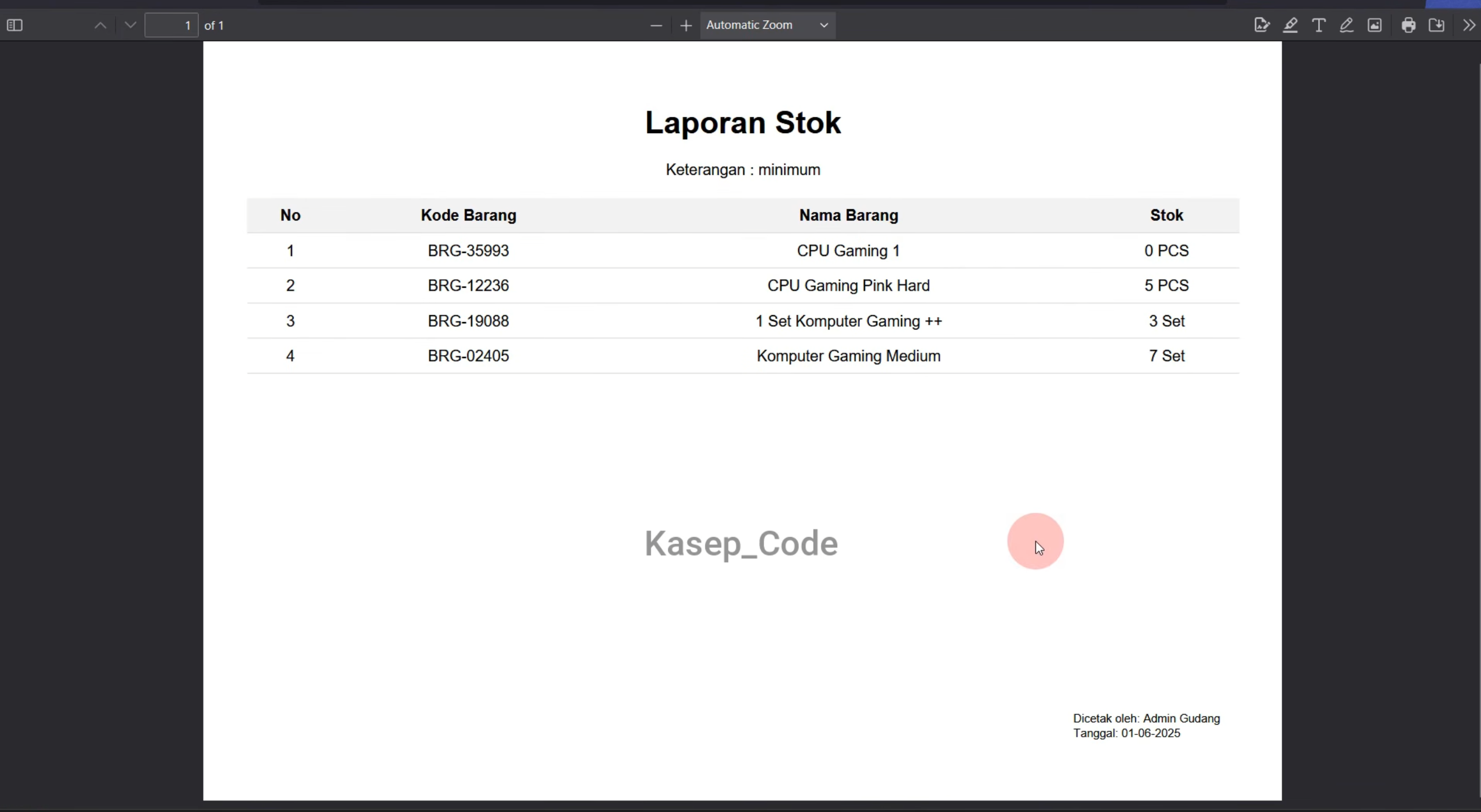Click the stock value '3 Set'
1481x812 pixels.
pyautogui.click(x=1166, y=321)
